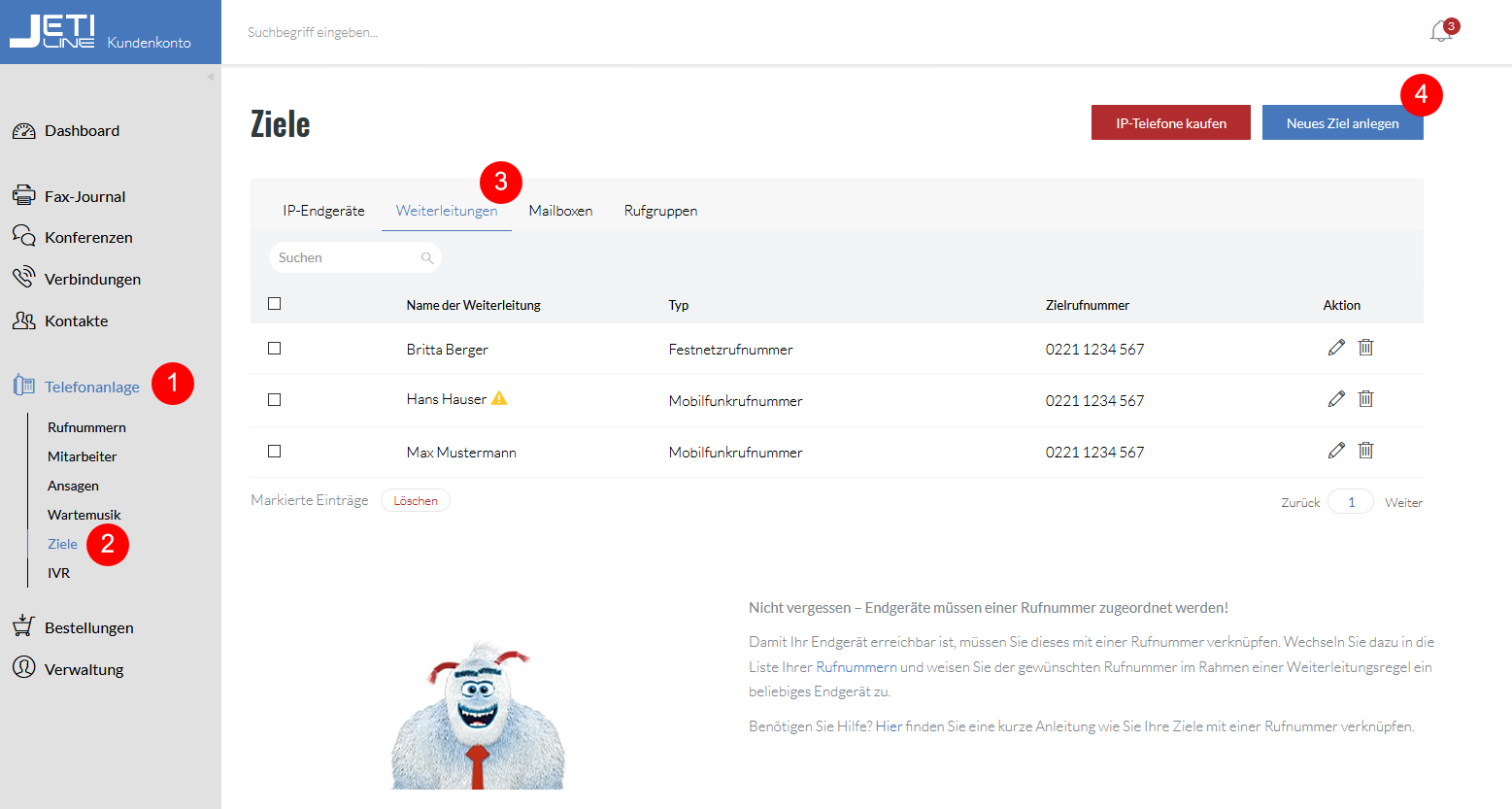The image size is (1512, 809).
Task: Click the Neues Ziel anlegen button
Action: coord(1341,123)
